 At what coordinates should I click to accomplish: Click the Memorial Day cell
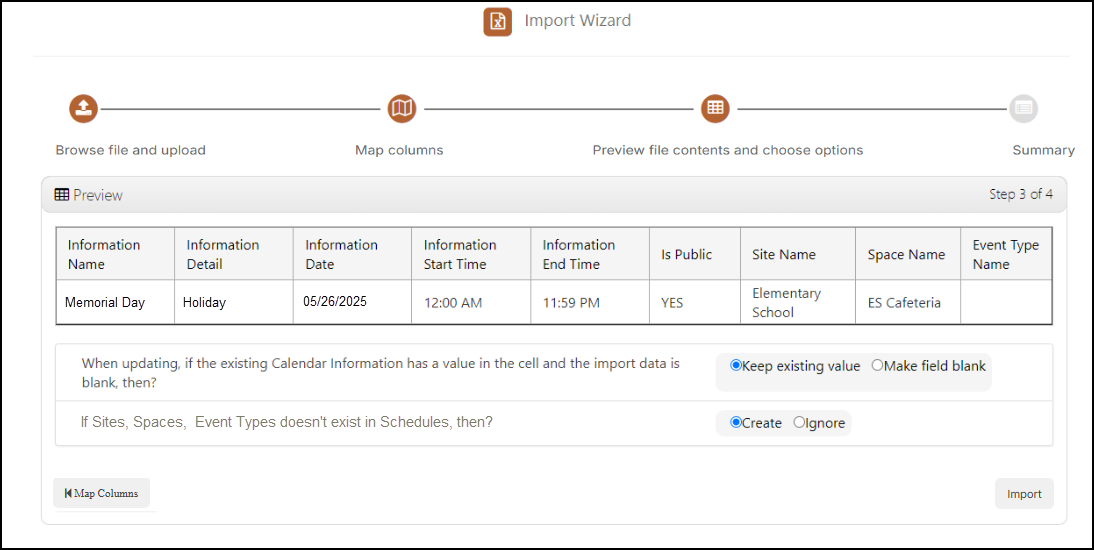(115, 302)
